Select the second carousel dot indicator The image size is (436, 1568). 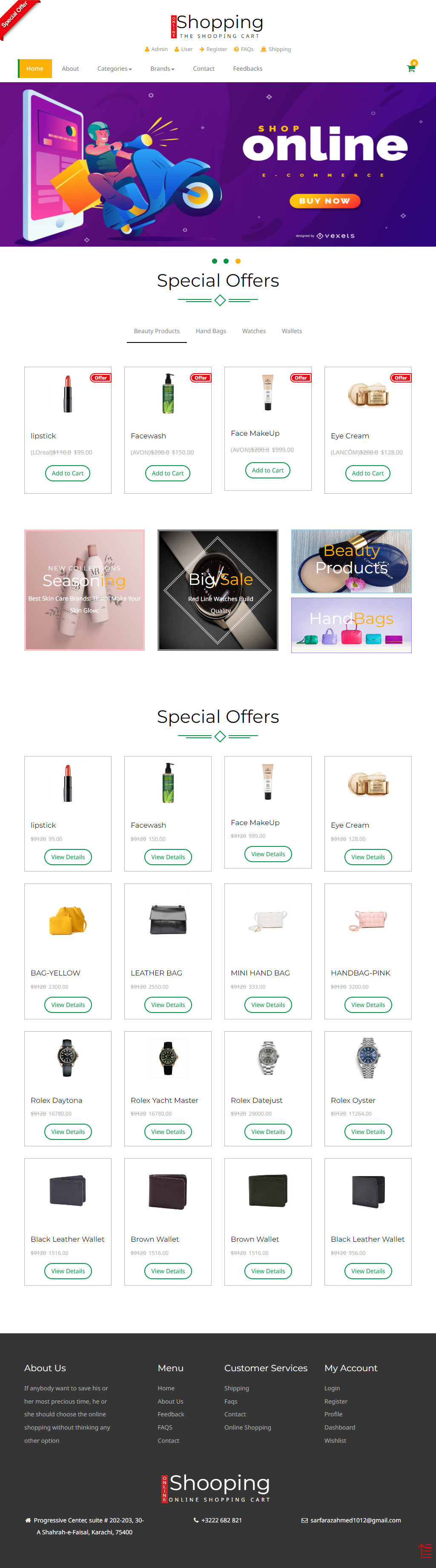coord(226,261)
